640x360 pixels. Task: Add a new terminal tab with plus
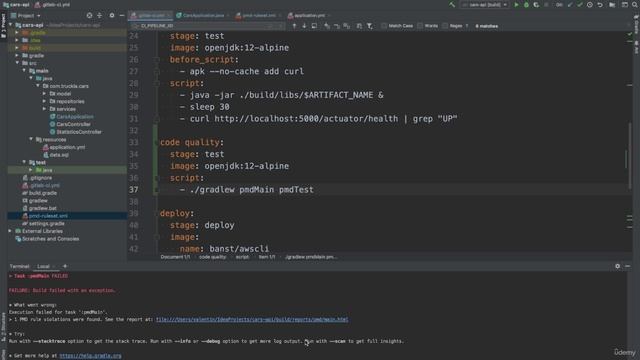click(65, 266)
